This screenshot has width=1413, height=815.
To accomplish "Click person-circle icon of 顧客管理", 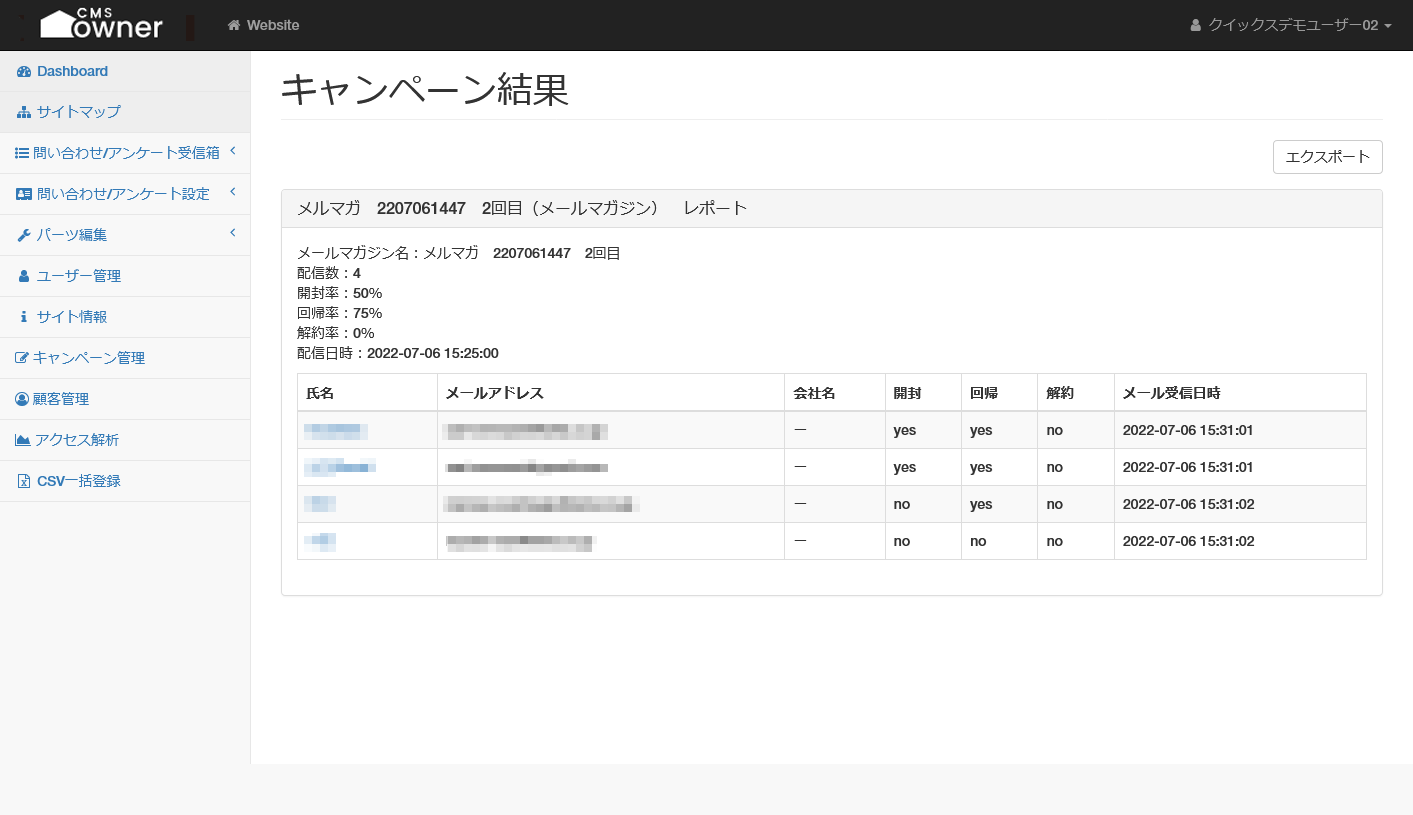I will [x=22, y=399].
